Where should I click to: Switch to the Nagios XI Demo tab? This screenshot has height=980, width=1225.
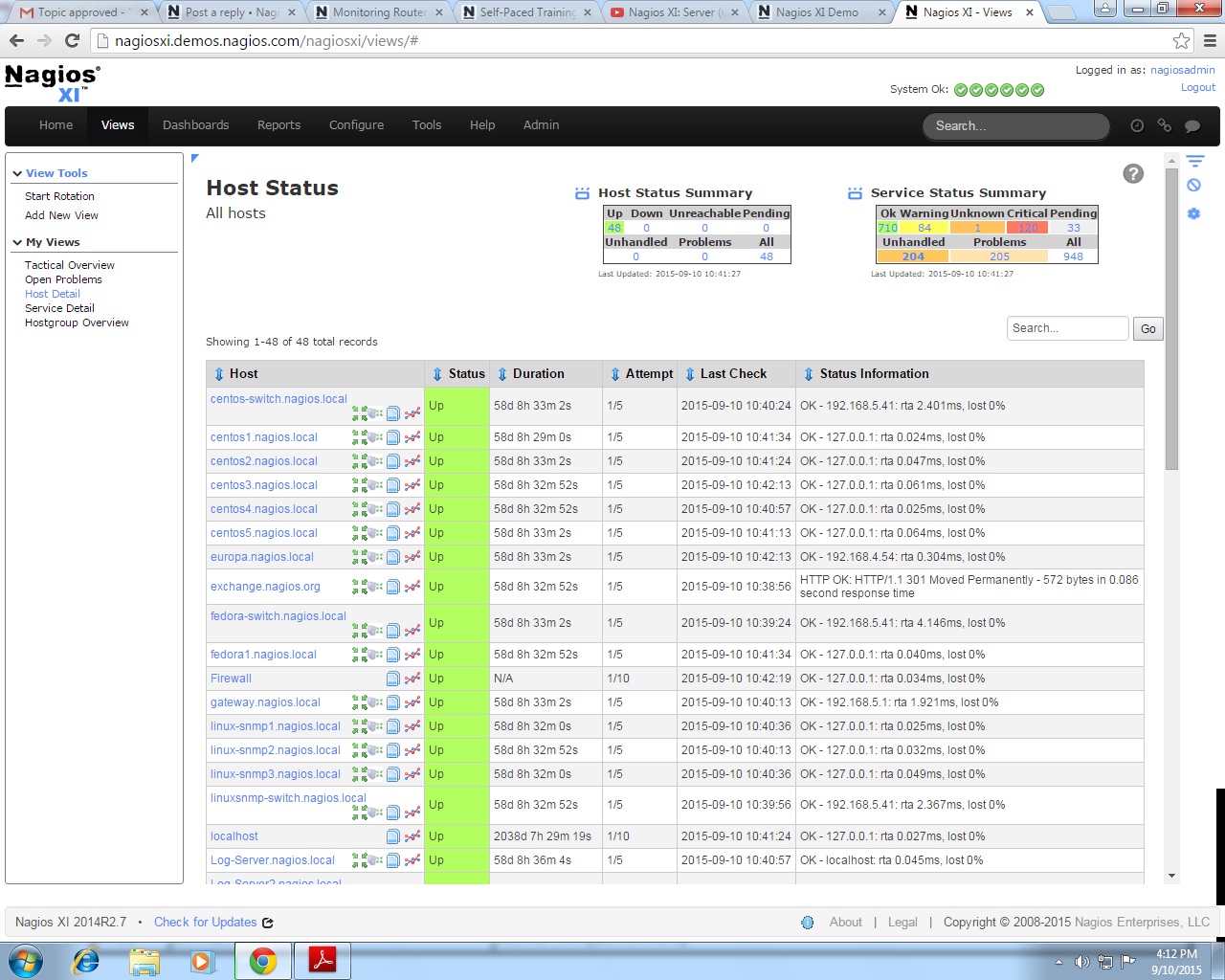point(815,12)
